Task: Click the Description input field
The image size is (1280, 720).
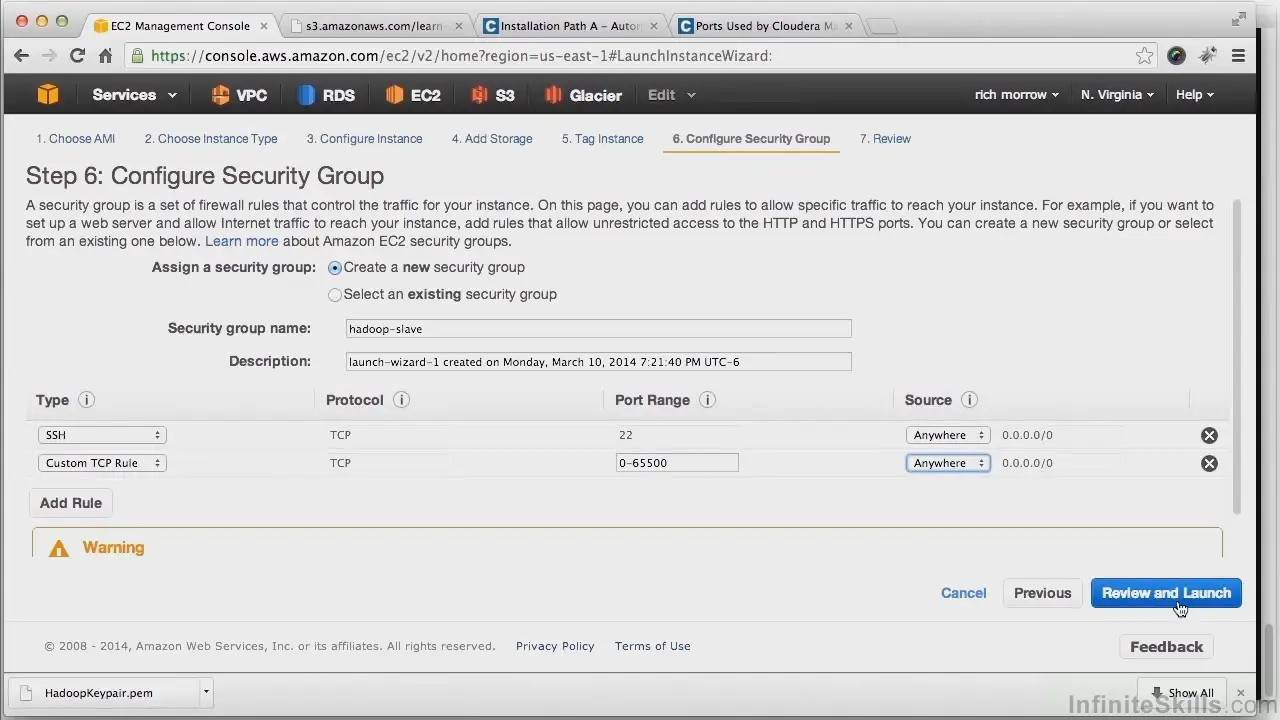Action: pos(599,362)
